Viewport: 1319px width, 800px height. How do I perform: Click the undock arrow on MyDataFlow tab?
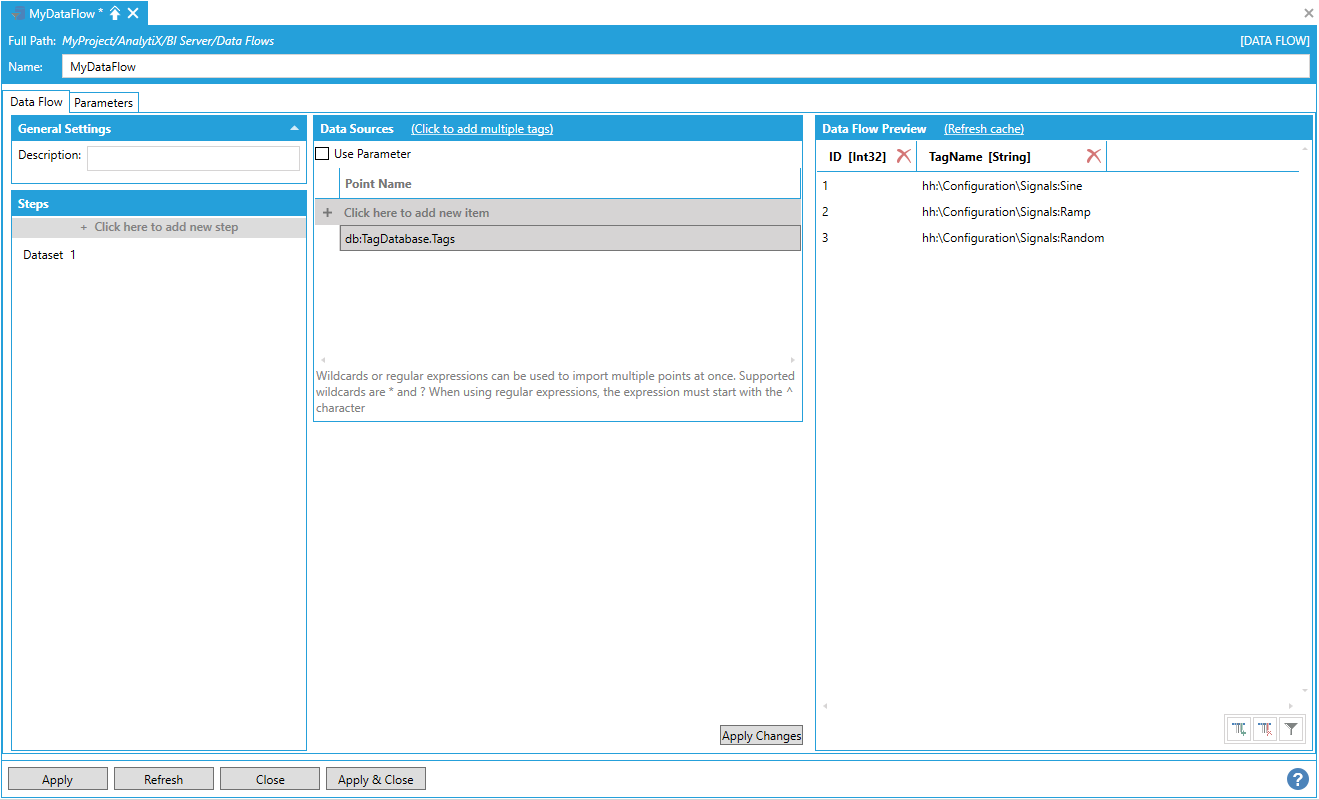[x=115, y=13]
